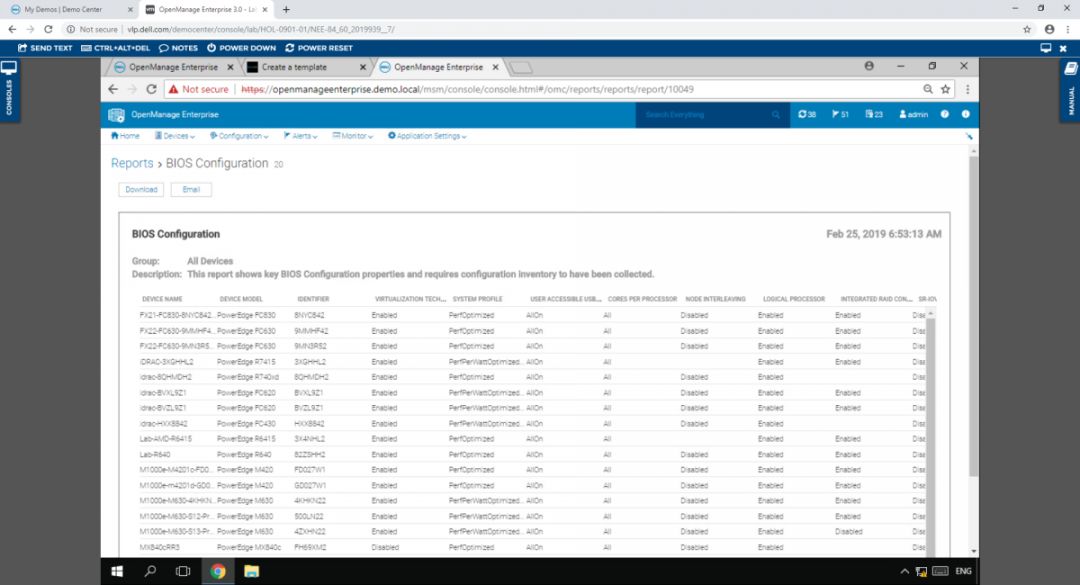The height and width of the screenshot is (585, 1080).
Task: Click the Power Reset button
Action: (x=319, y=48)
